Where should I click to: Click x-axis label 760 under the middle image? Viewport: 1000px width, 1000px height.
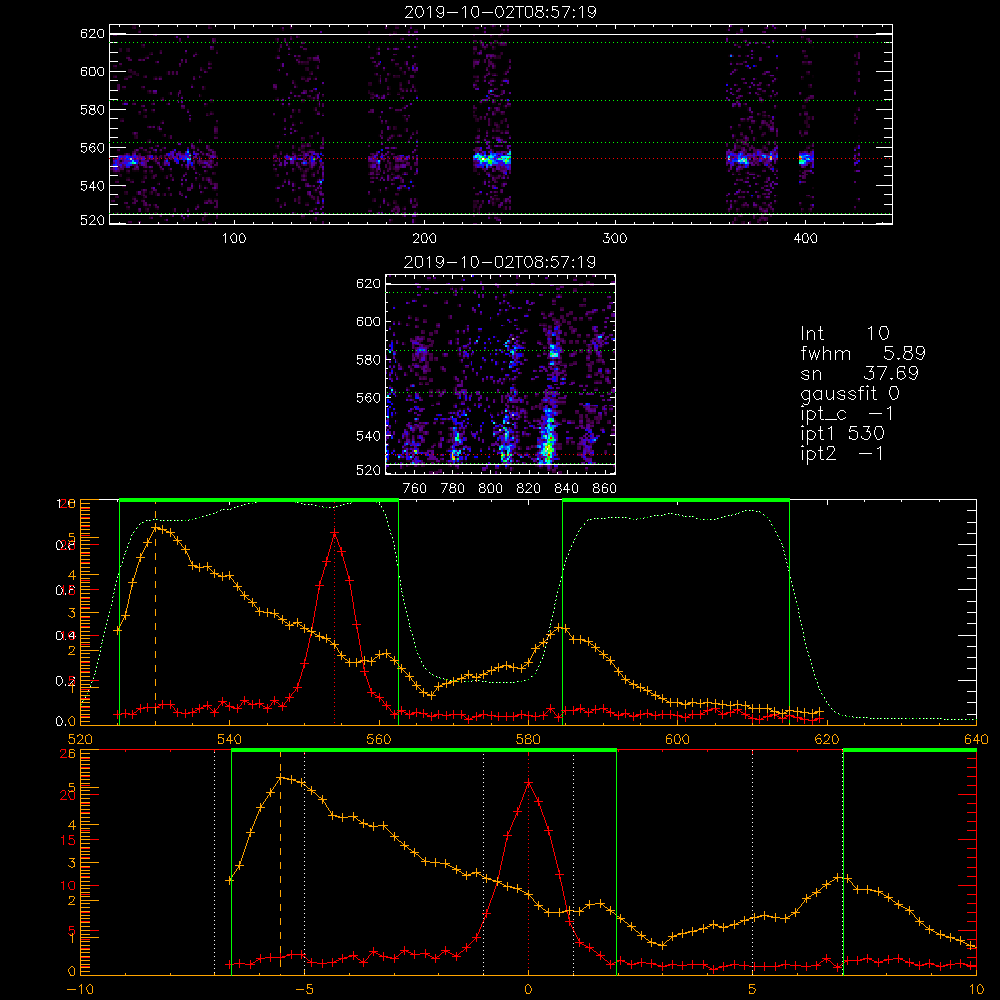[x=415, y=489]
